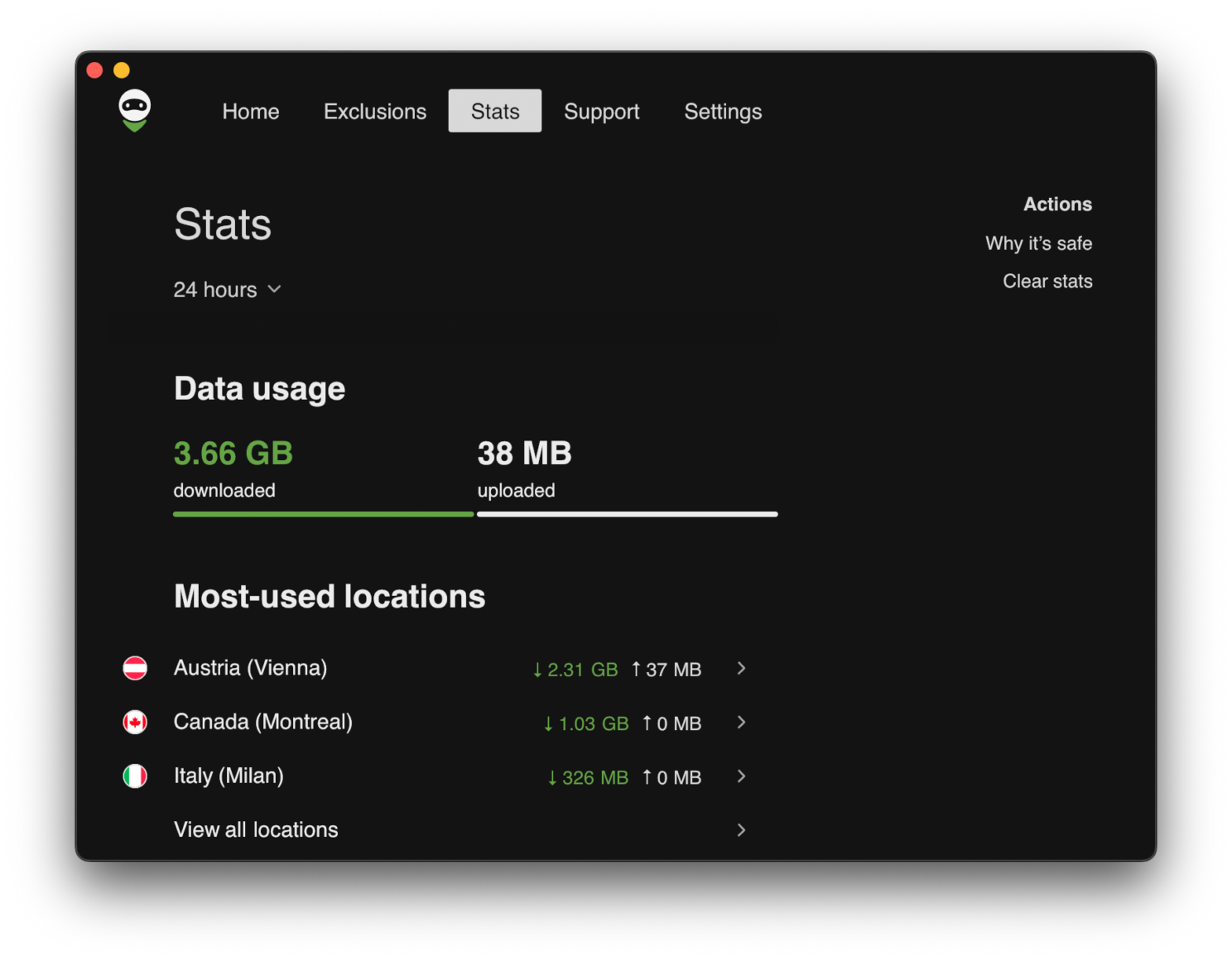The image size is (1232, 961).
Task: Click Austria's 37 MB upload figure
Action: click(667, 670)
